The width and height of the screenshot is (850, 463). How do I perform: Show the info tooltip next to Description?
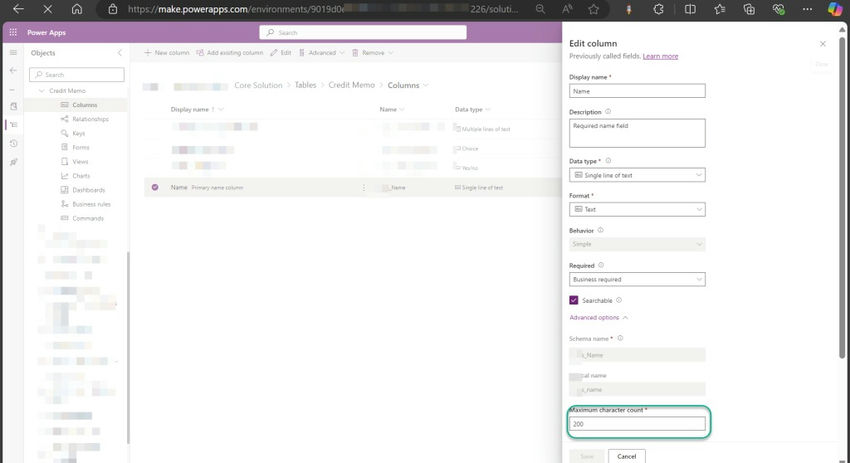click(x=608, y=112)
